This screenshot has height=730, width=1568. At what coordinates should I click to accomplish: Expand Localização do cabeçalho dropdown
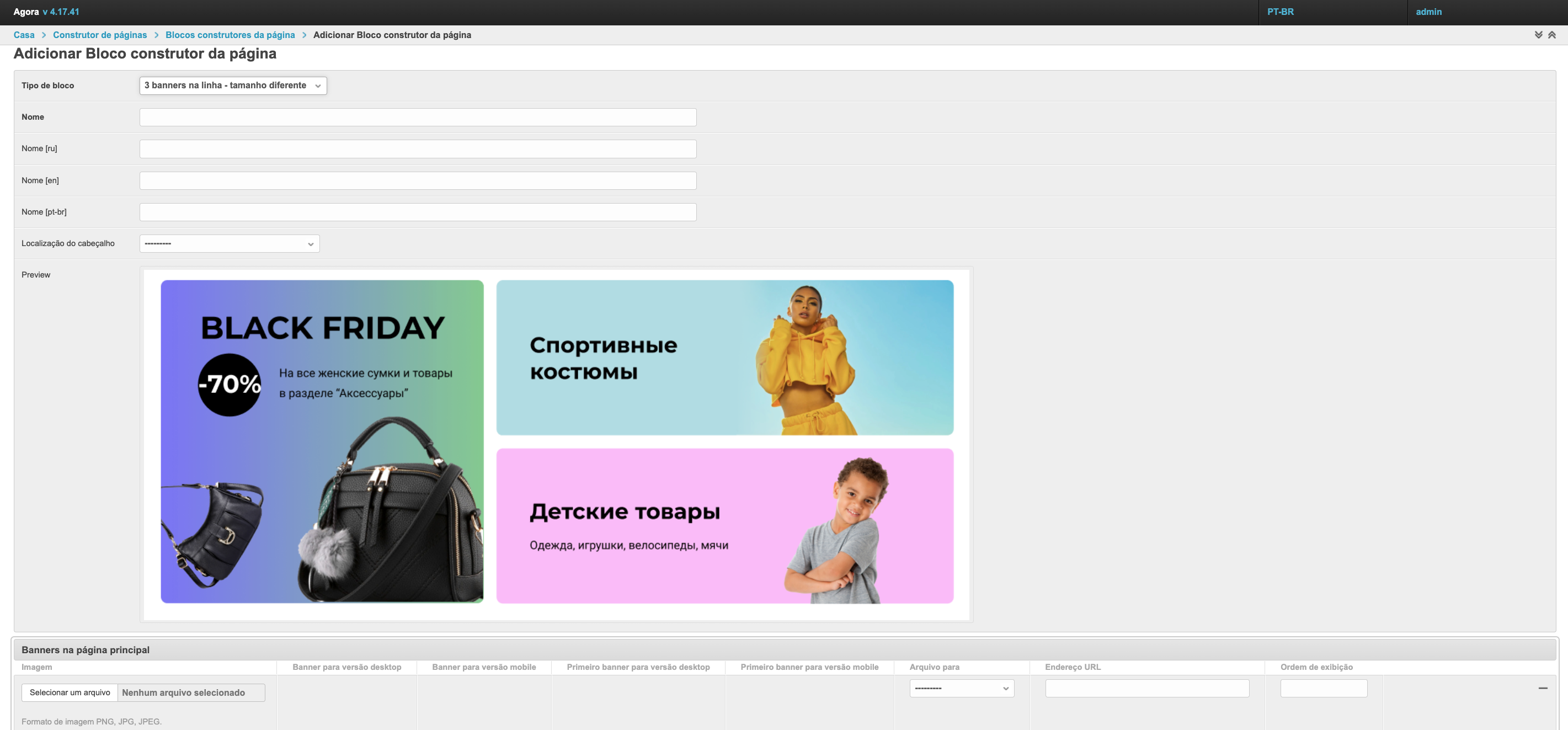click(229, 243)
